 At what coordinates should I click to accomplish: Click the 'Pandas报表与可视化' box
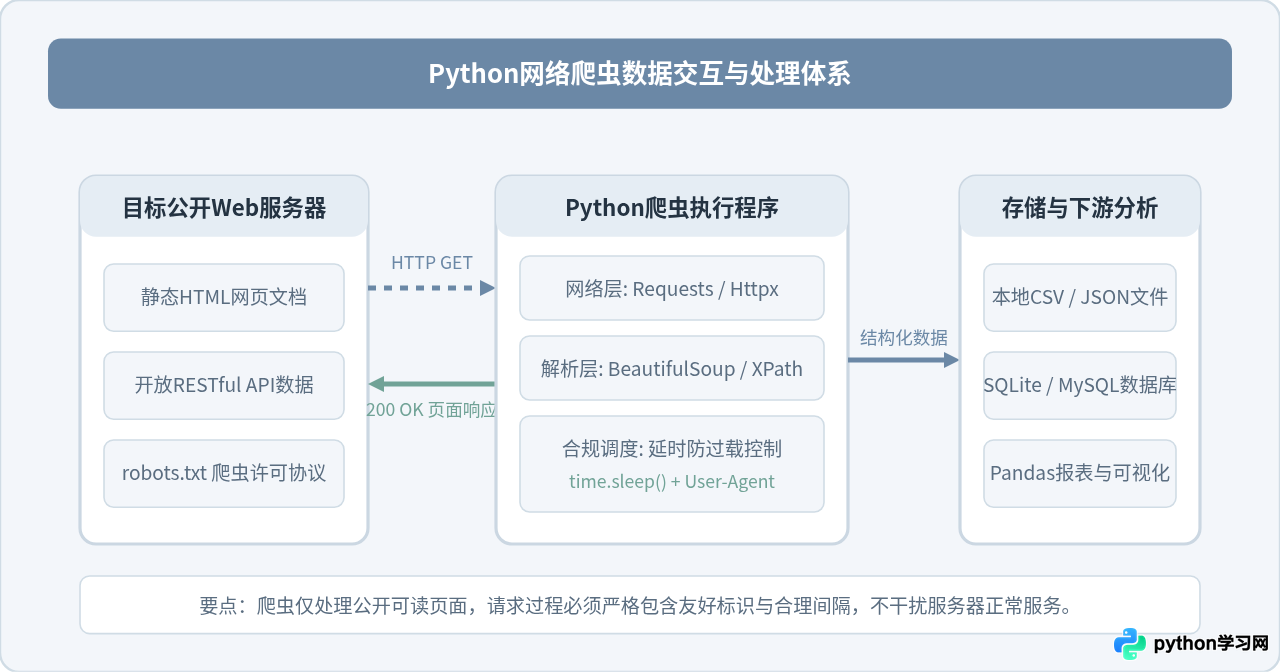1080,473
